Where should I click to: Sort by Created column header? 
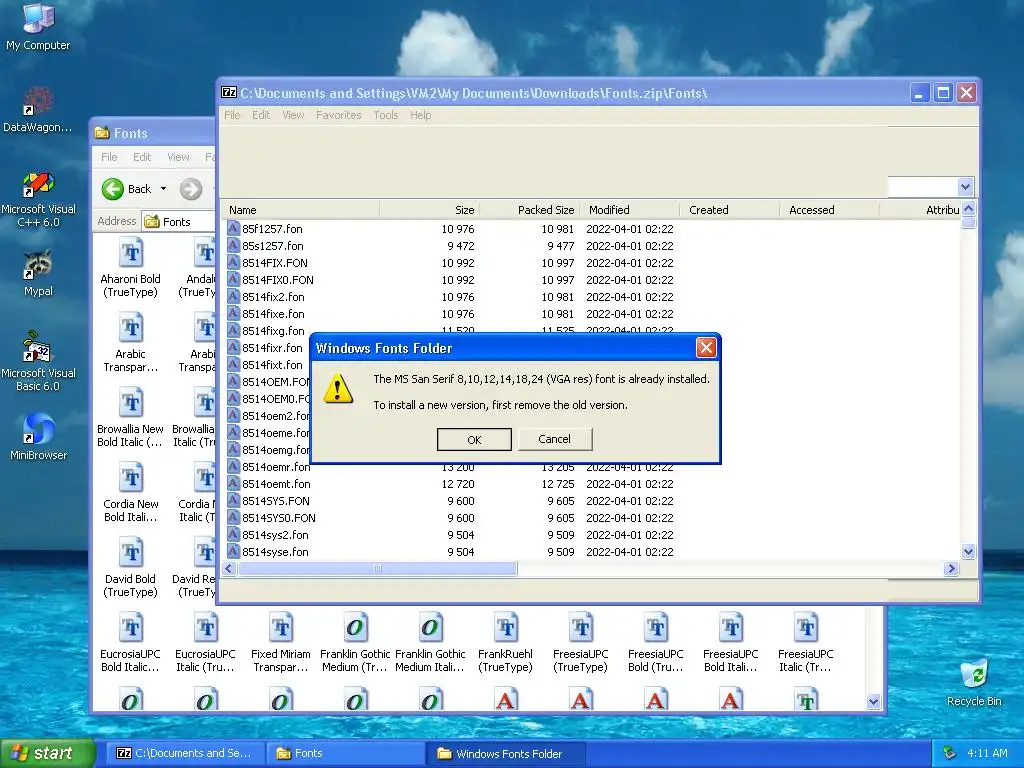(x=729, y=210)
